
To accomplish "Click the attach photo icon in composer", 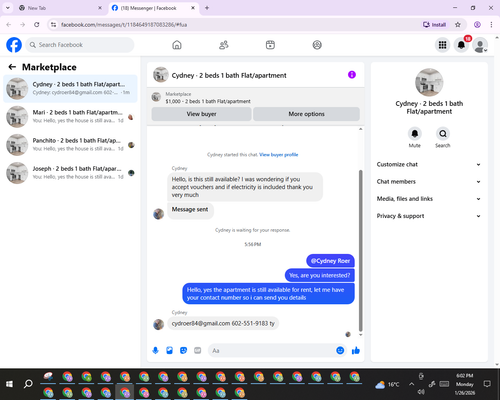I will click(170, 350).
